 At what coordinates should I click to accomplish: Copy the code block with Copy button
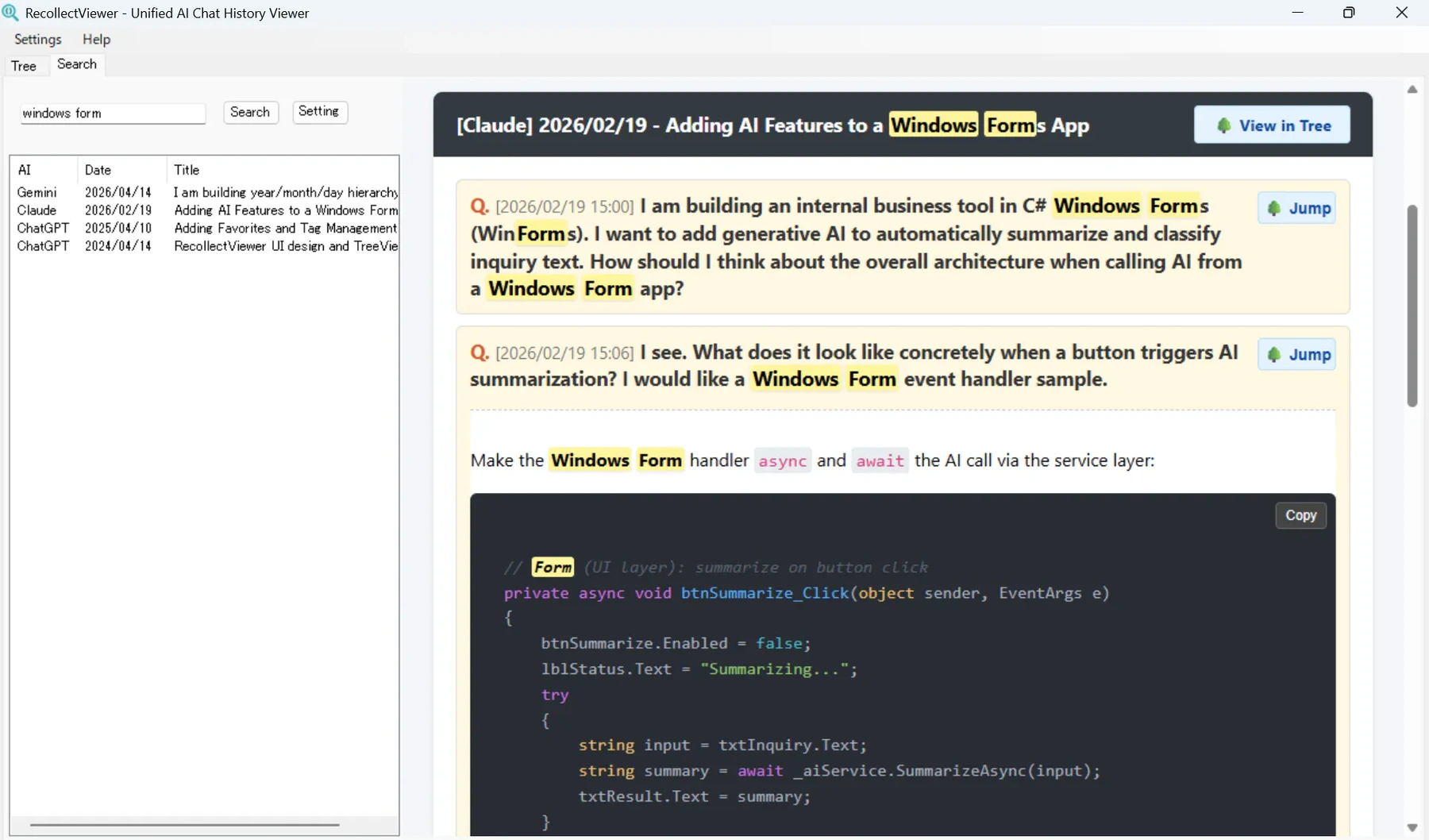tap(1300, 515)
